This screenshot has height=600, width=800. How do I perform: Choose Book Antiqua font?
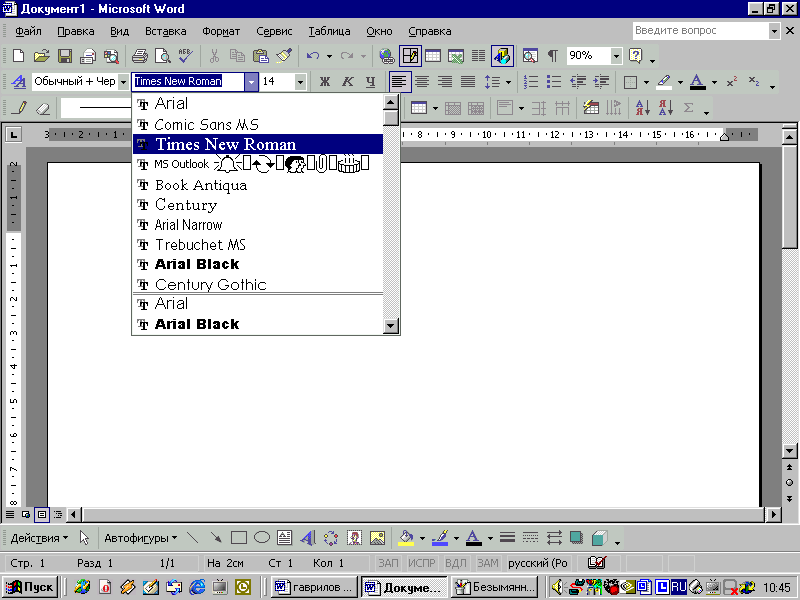[x=258, y=185]
